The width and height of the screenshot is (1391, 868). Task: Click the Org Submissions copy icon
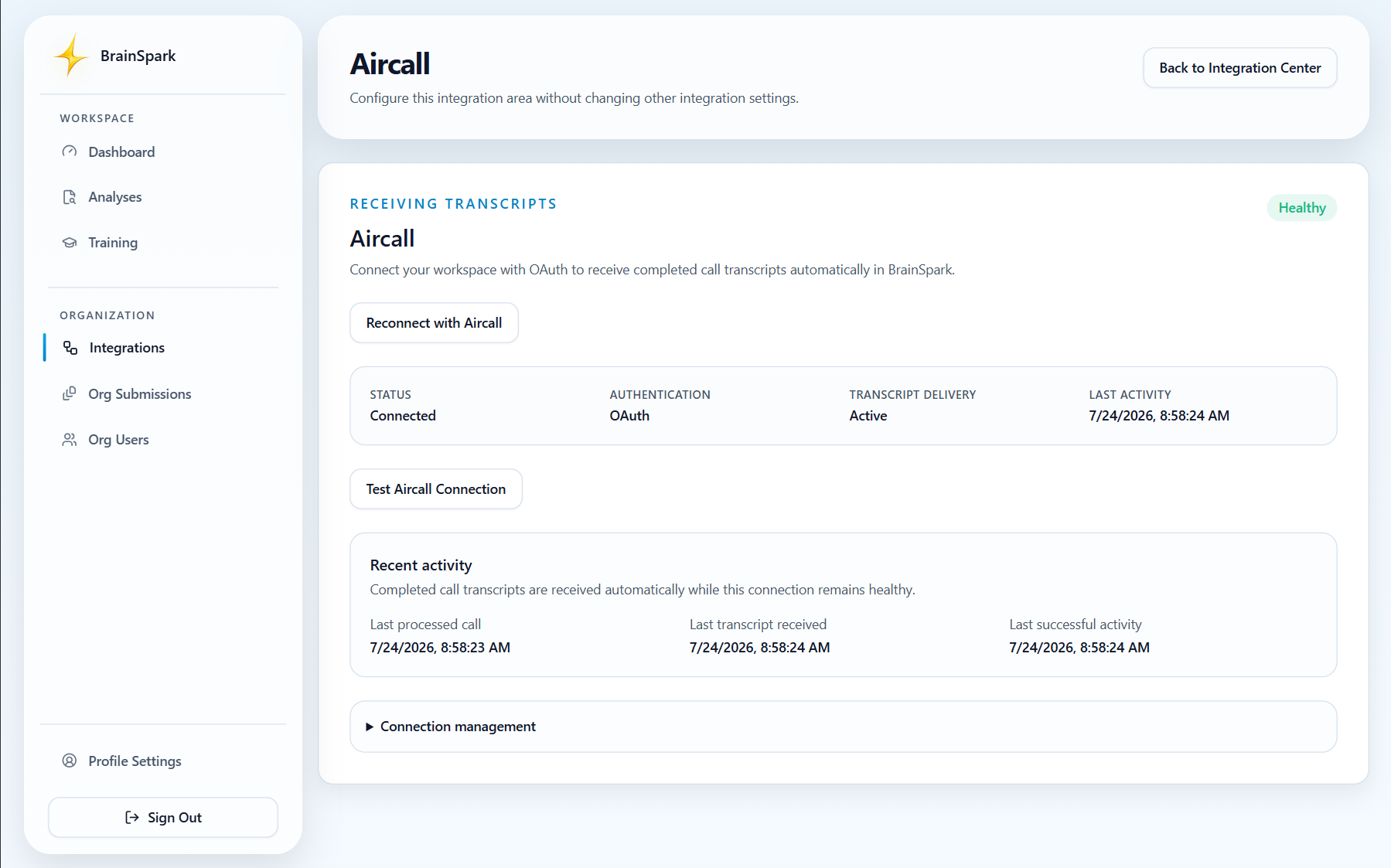70,393
